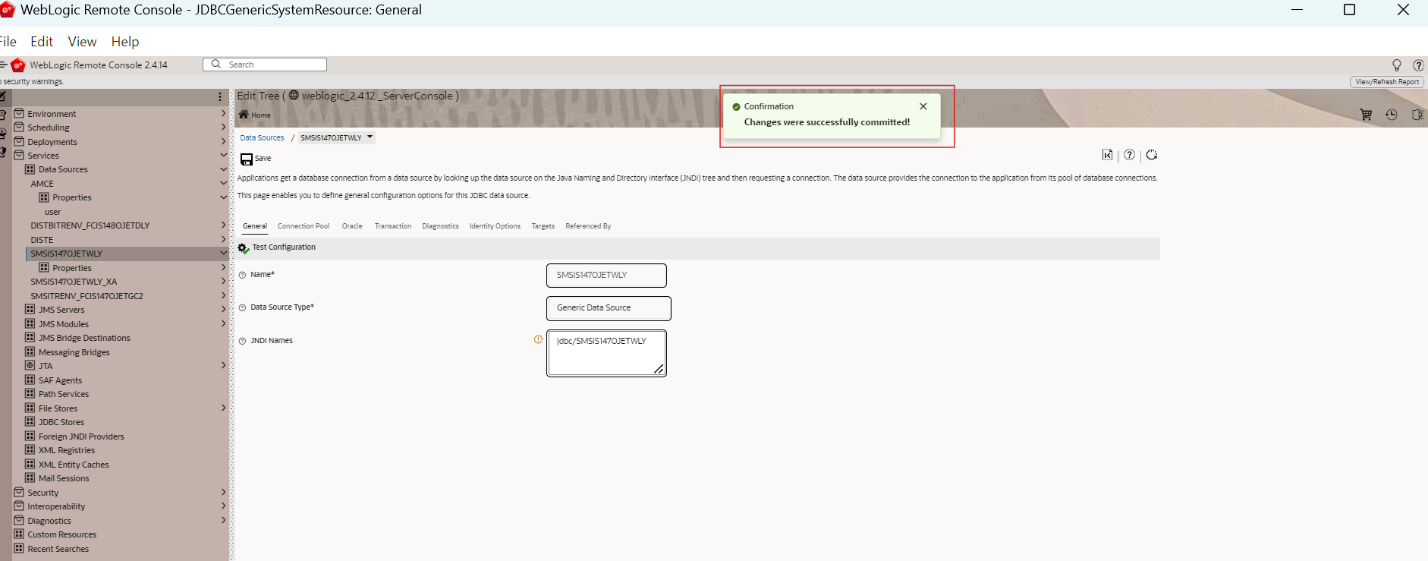The image size is (1428, 561).
Task: Expand the Deployments tree node
Action: click(x=223, y=142)
